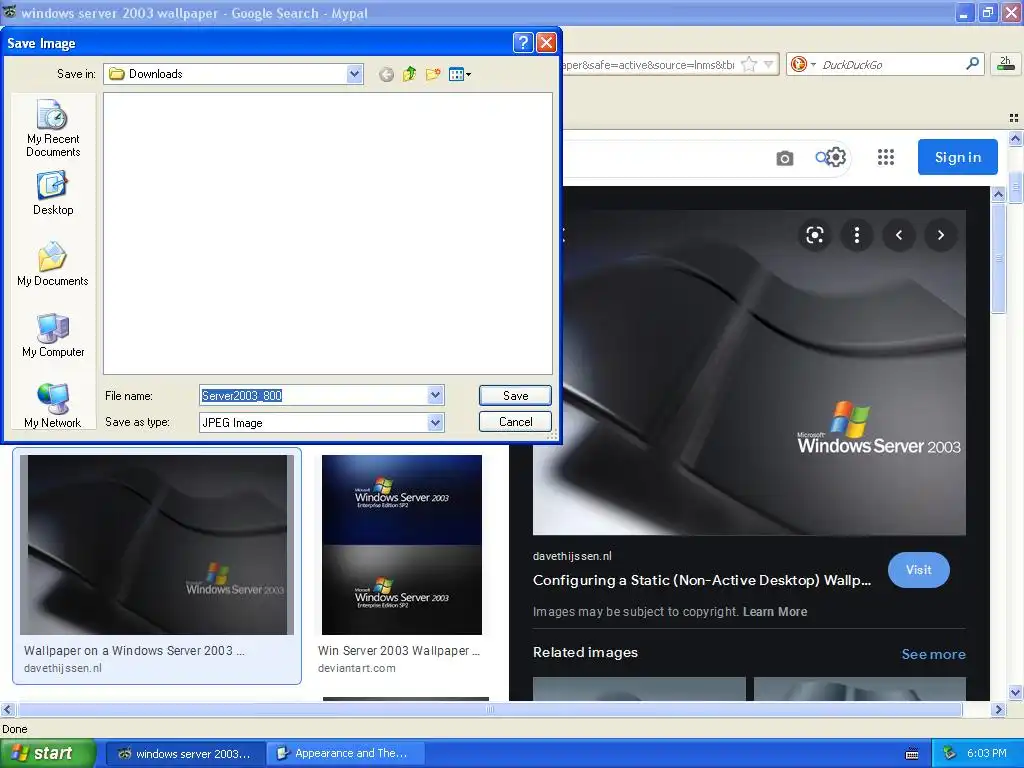The height and width of the screenshot is (768, 1024).
Task: Bookmark page with star icon
Action: click(x=750, y=64)
